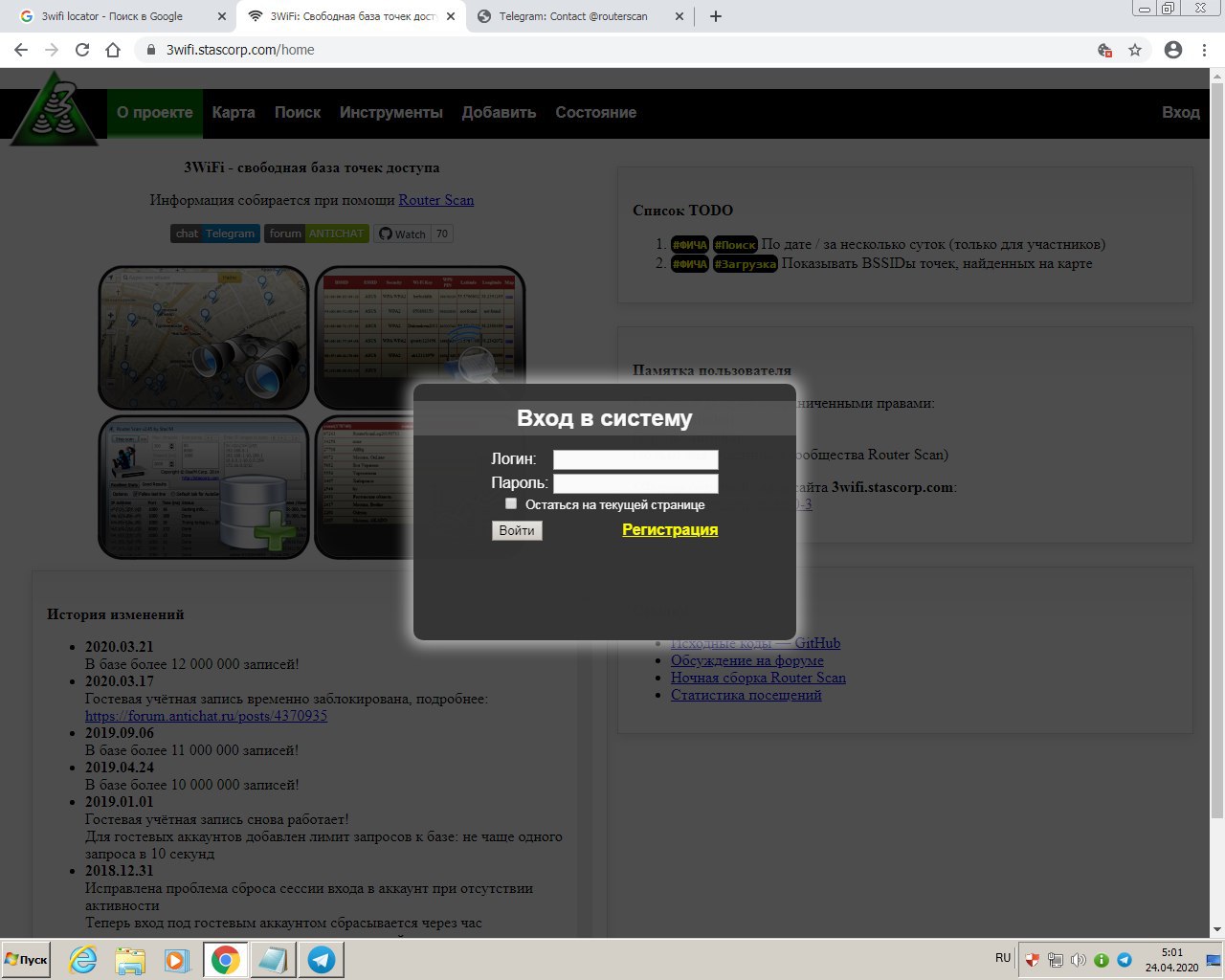Click the 70 watchers count
The image size is (1225, 980).
click(442, 234)
